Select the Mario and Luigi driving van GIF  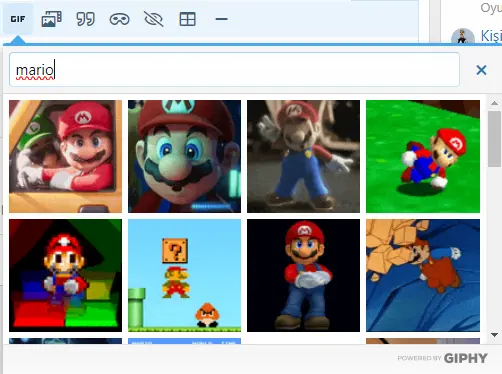(x=65, y=156)
